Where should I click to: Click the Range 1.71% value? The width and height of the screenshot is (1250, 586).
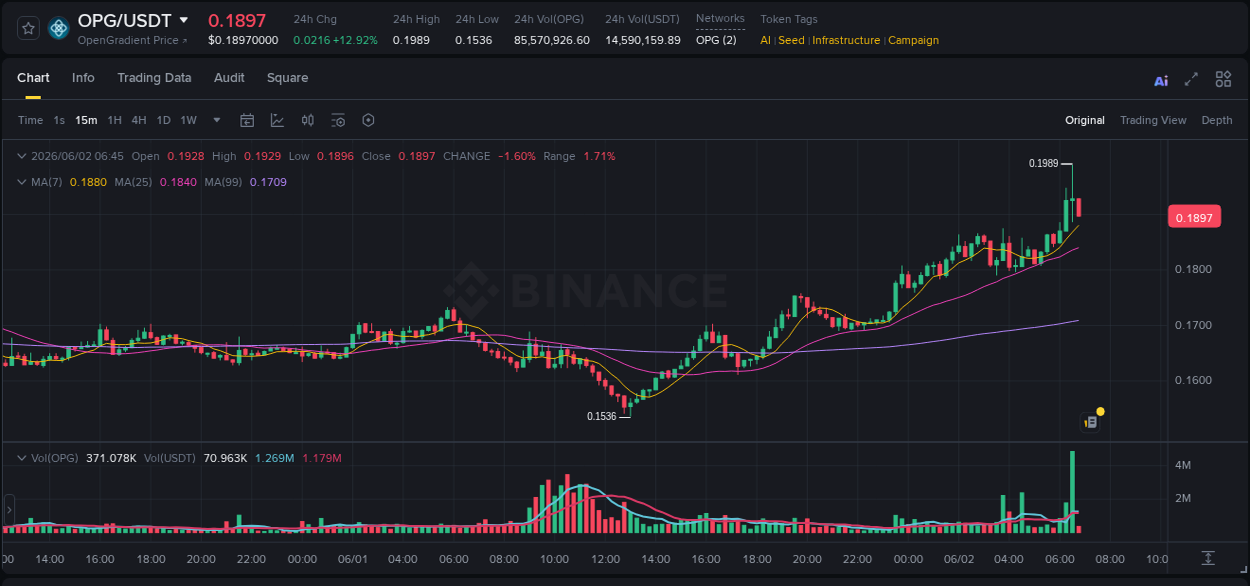tap(599, 156)
